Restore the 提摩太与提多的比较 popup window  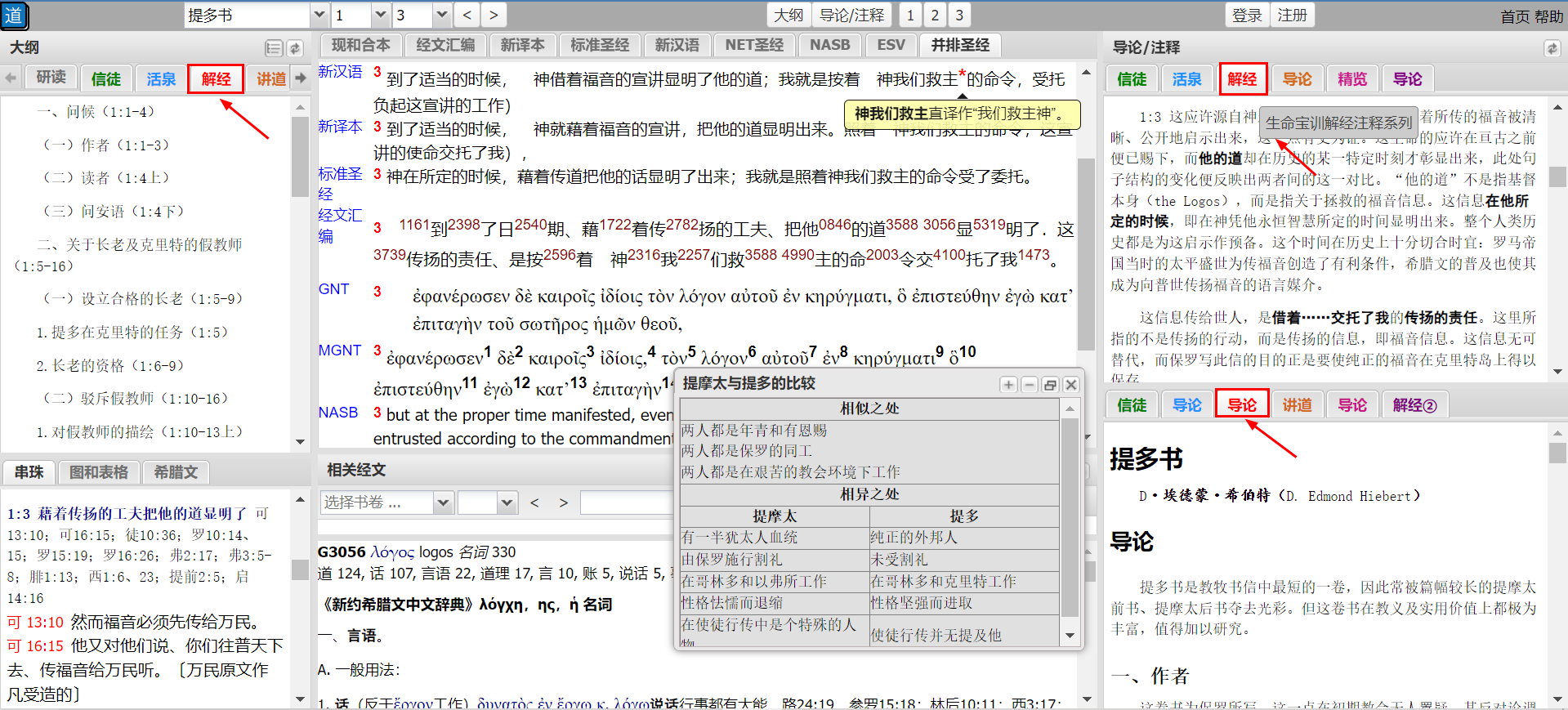[x=1050, y=385]
